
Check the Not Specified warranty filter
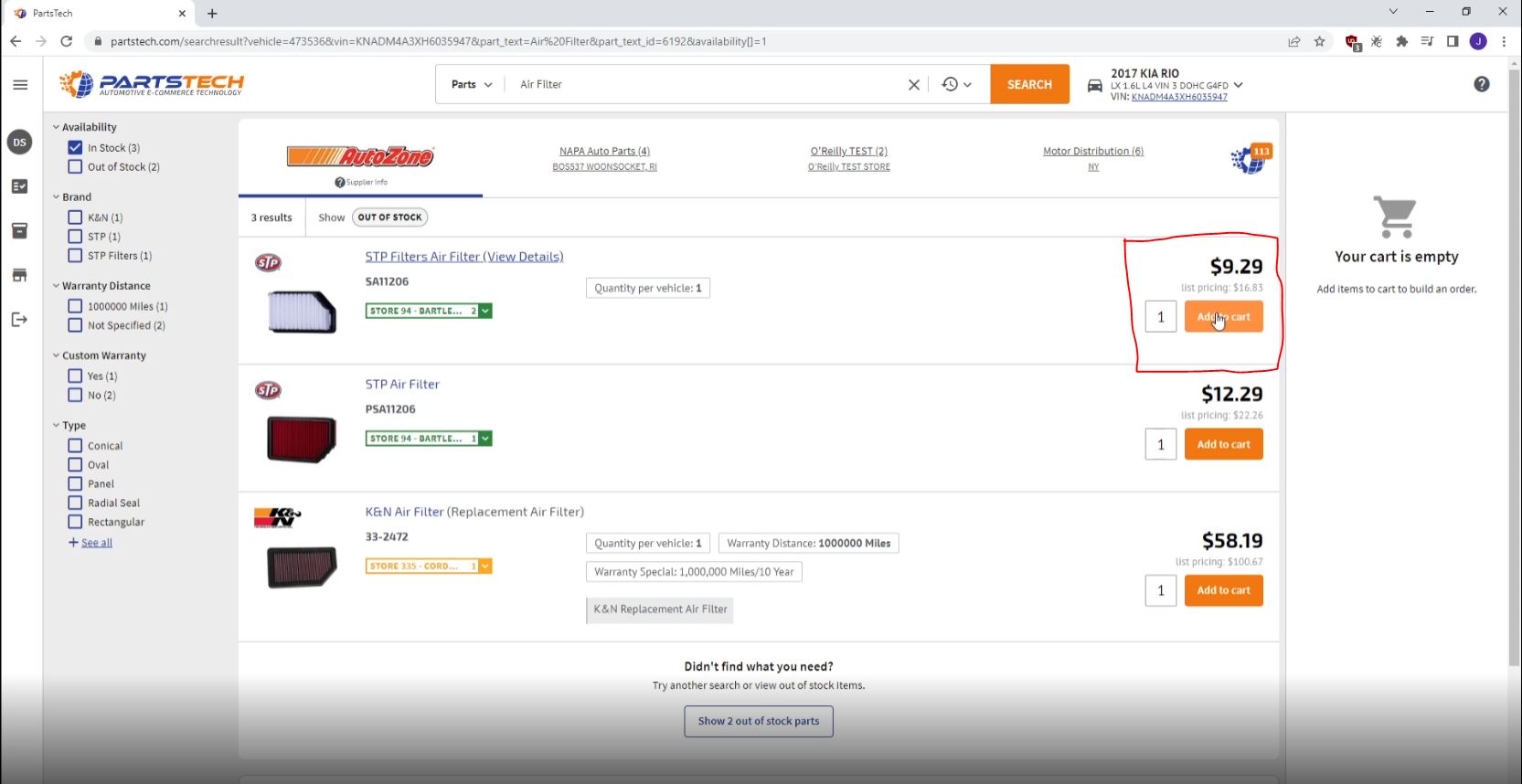75,325
